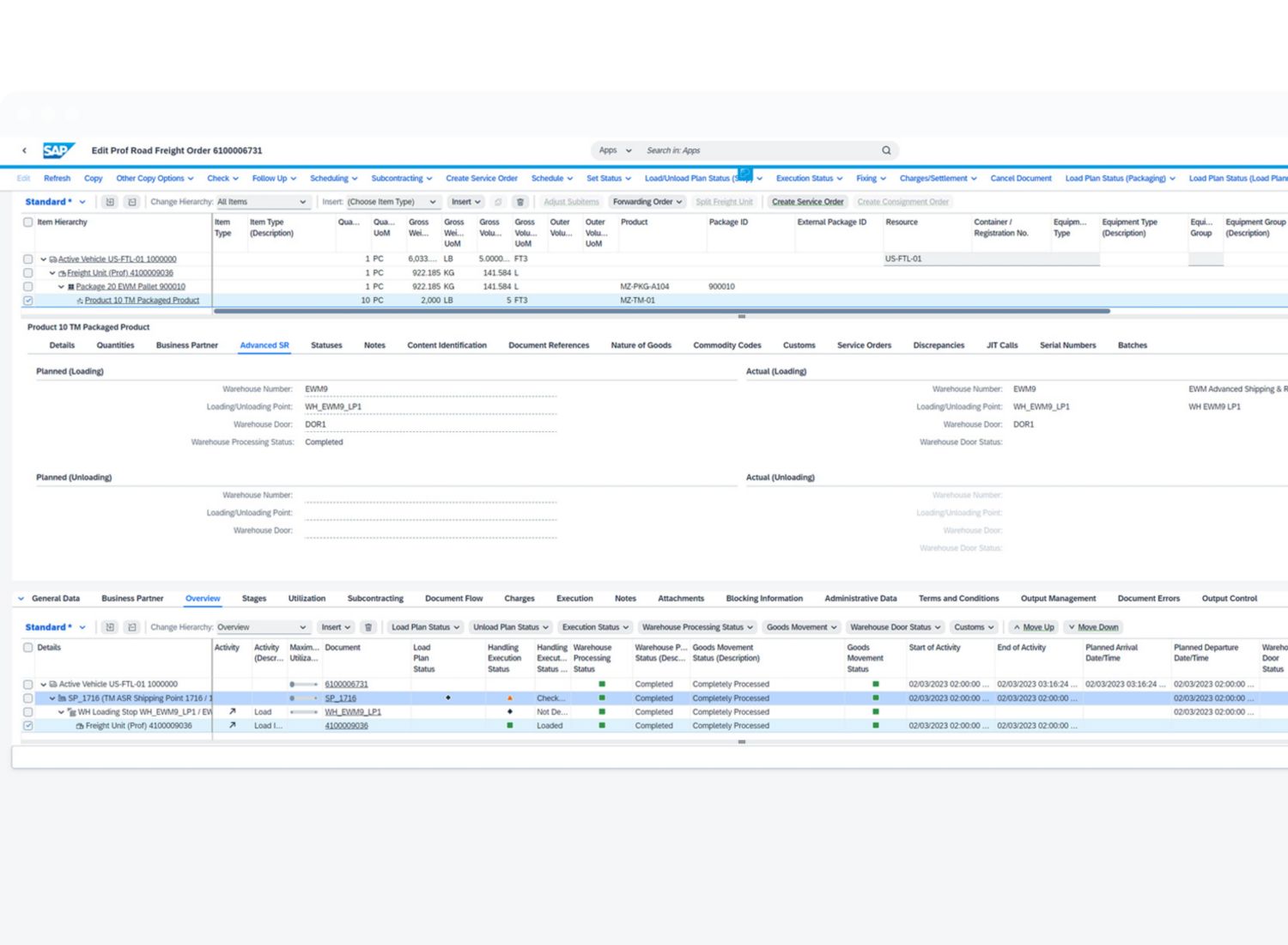Click the back arrow beside SAP logo
The image size is (1288, 945).
pos(24,150)
